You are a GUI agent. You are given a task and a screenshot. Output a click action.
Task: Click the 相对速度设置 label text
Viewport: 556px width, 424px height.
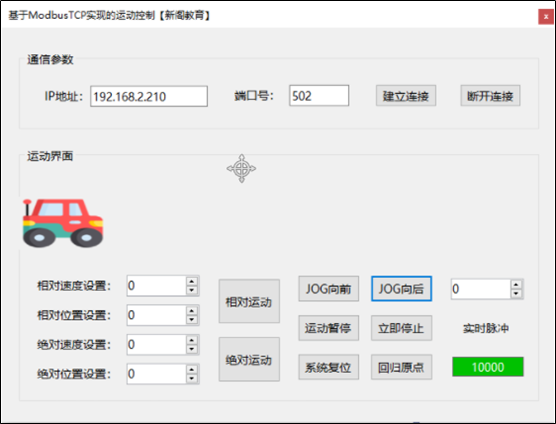pos(74,286)
